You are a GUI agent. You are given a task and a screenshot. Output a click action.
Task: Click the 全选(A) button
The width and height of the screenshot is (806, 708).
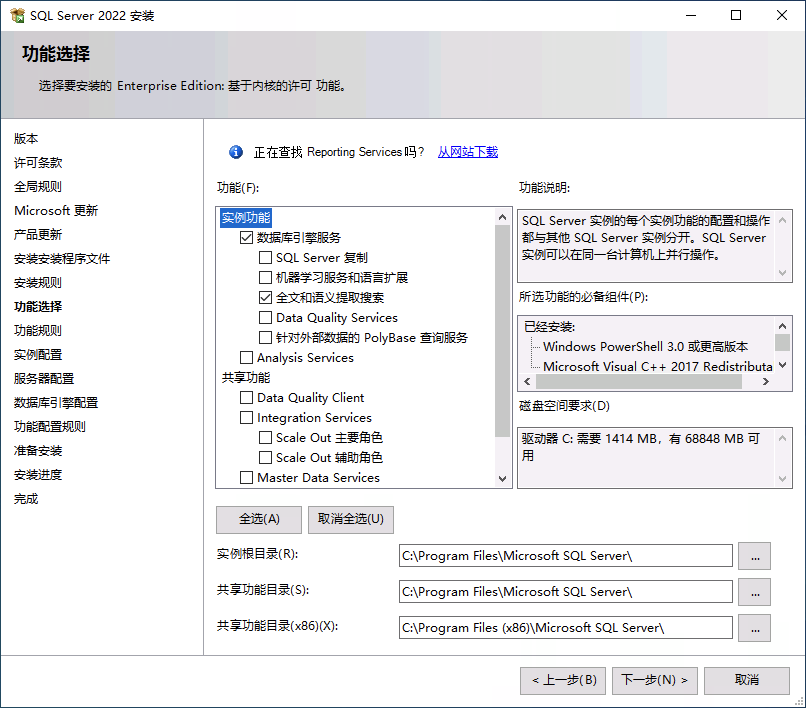[259, 519]
